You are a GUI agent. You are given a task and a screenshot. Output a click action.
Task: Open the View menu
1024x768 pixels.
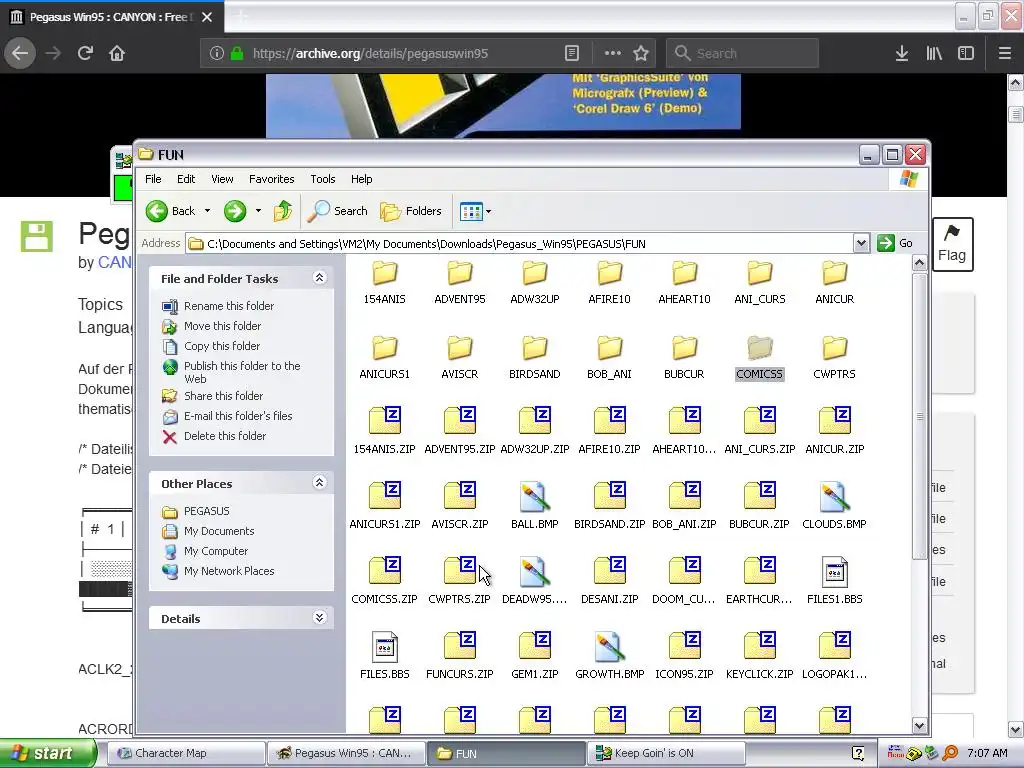tap(222, 179)
